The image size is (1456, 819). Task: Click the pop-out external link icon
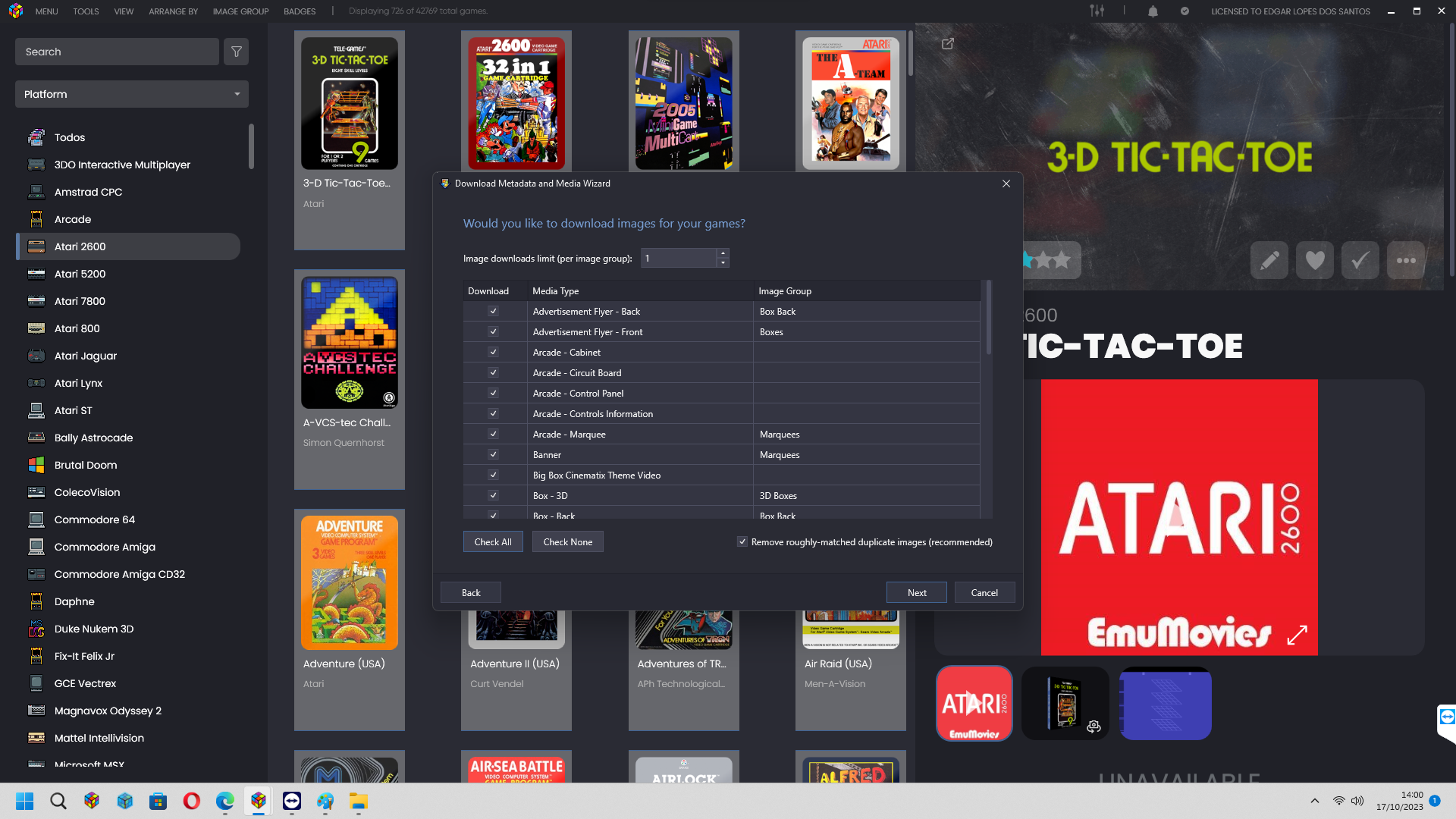948,44
